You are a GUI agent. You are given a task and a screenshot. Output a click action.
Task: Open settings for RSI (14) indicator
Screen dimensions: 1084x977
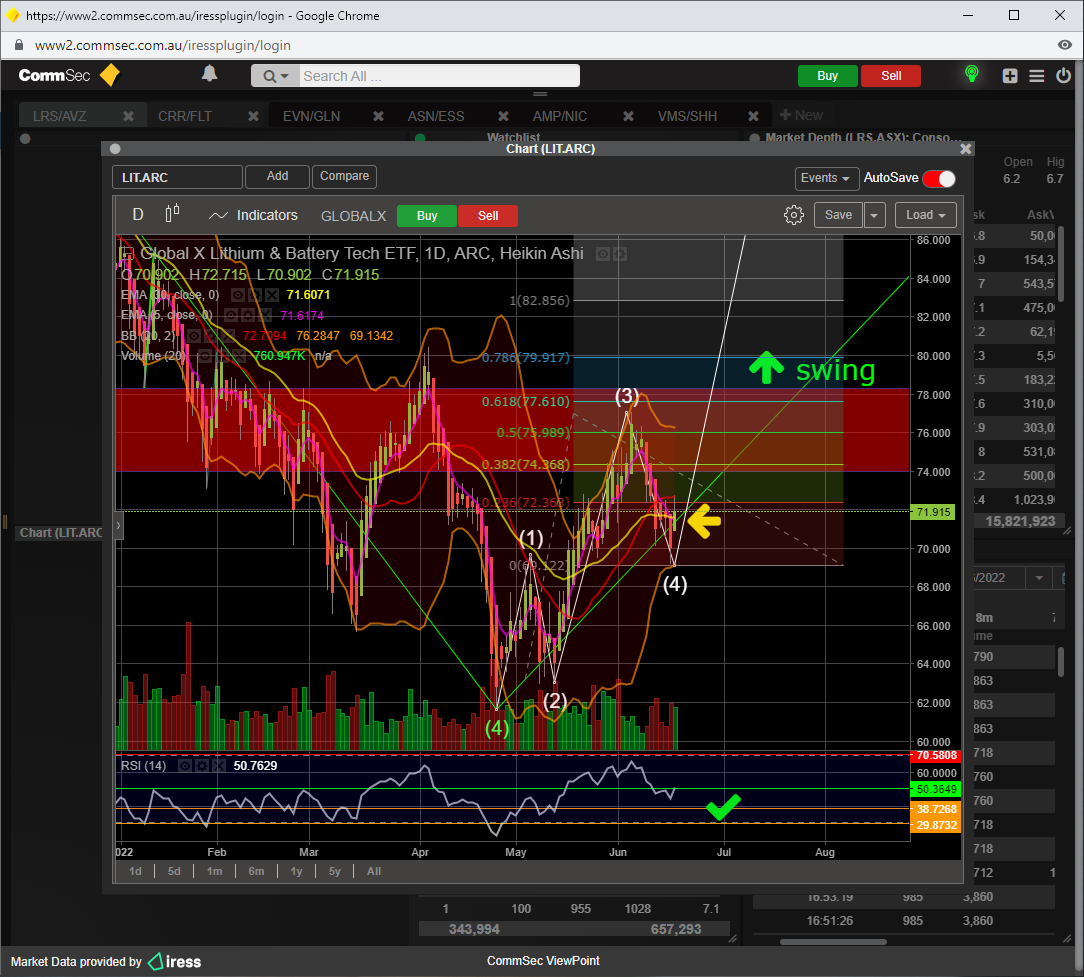[x=201, y=766]
